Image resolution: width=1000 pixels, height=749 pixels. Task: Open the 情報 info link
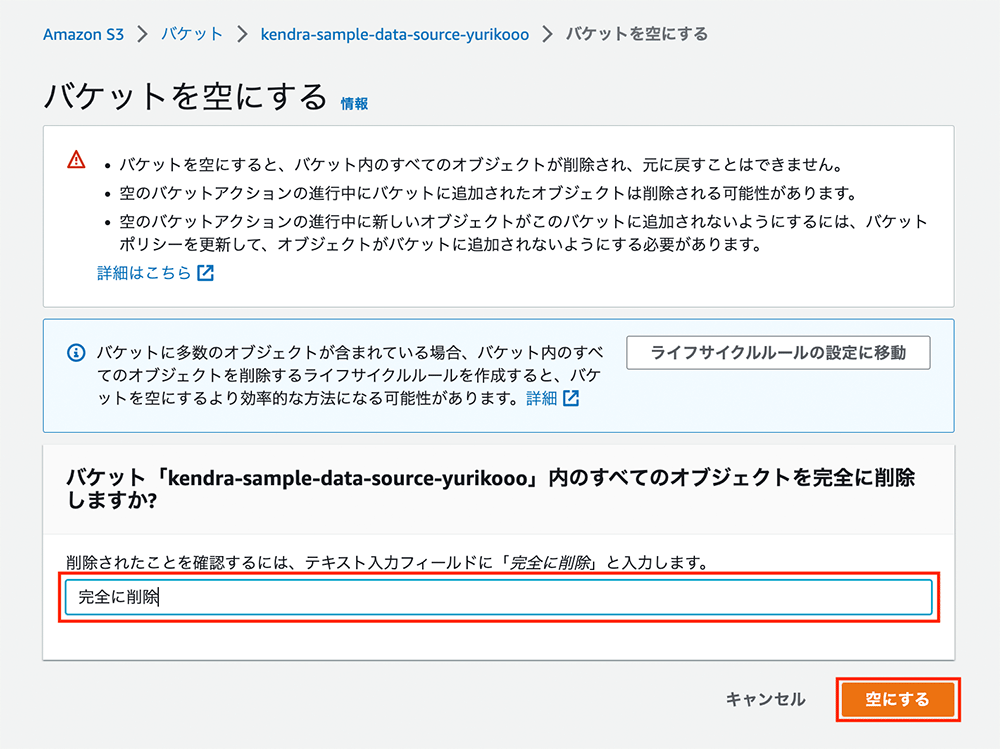click(354, 103)
